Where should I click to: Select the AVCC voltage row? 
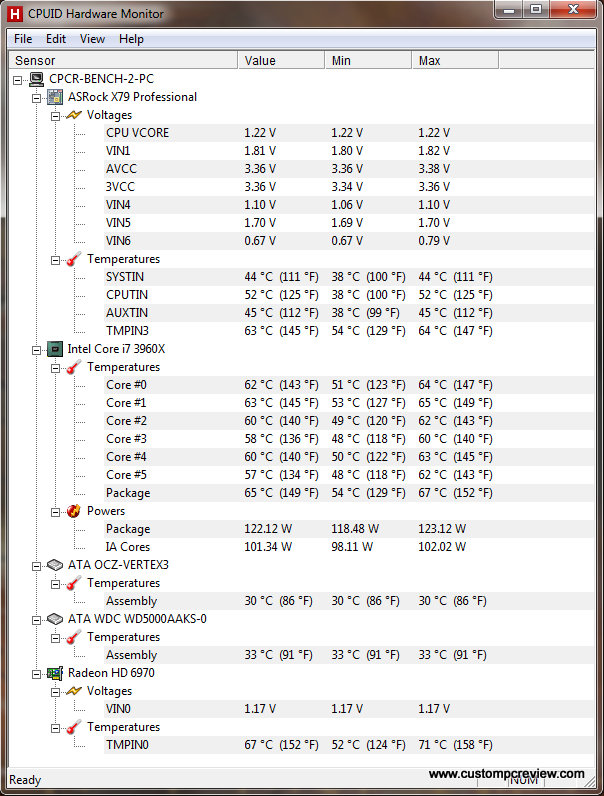349,169
